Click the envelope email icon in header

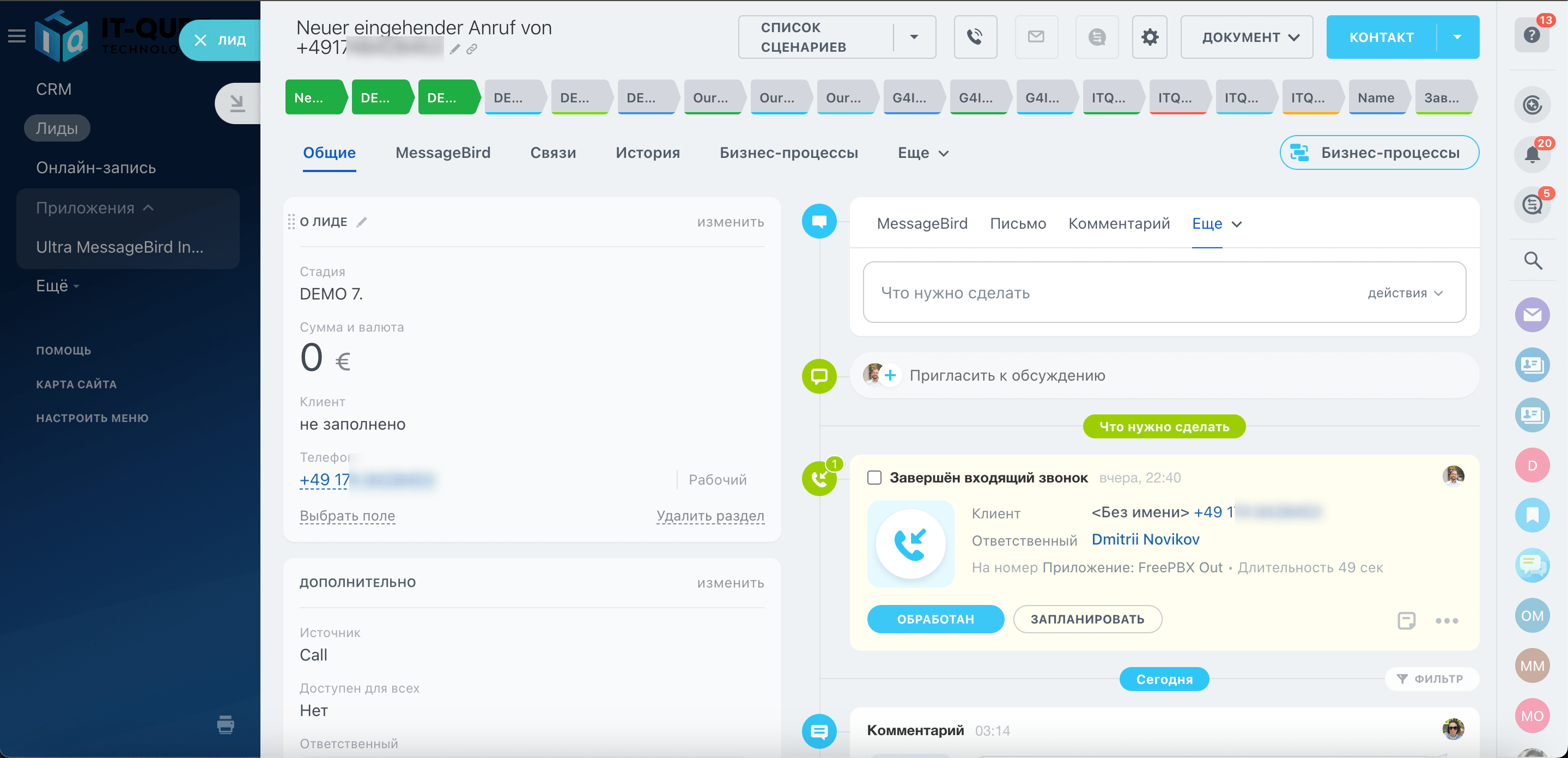[x=1036, y=37]
